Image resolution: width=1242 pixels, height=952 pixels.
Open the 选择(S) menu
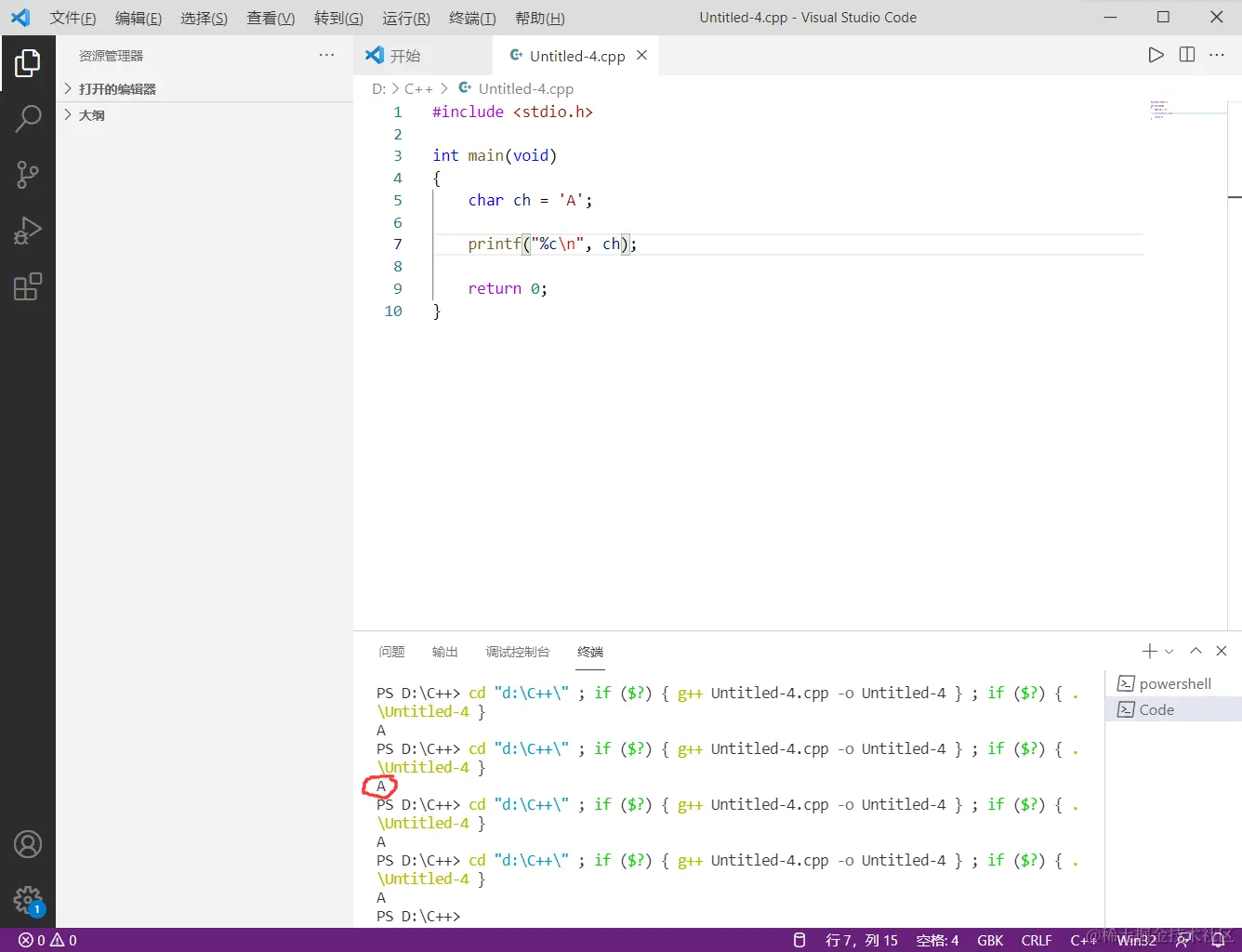pos(204,18)
